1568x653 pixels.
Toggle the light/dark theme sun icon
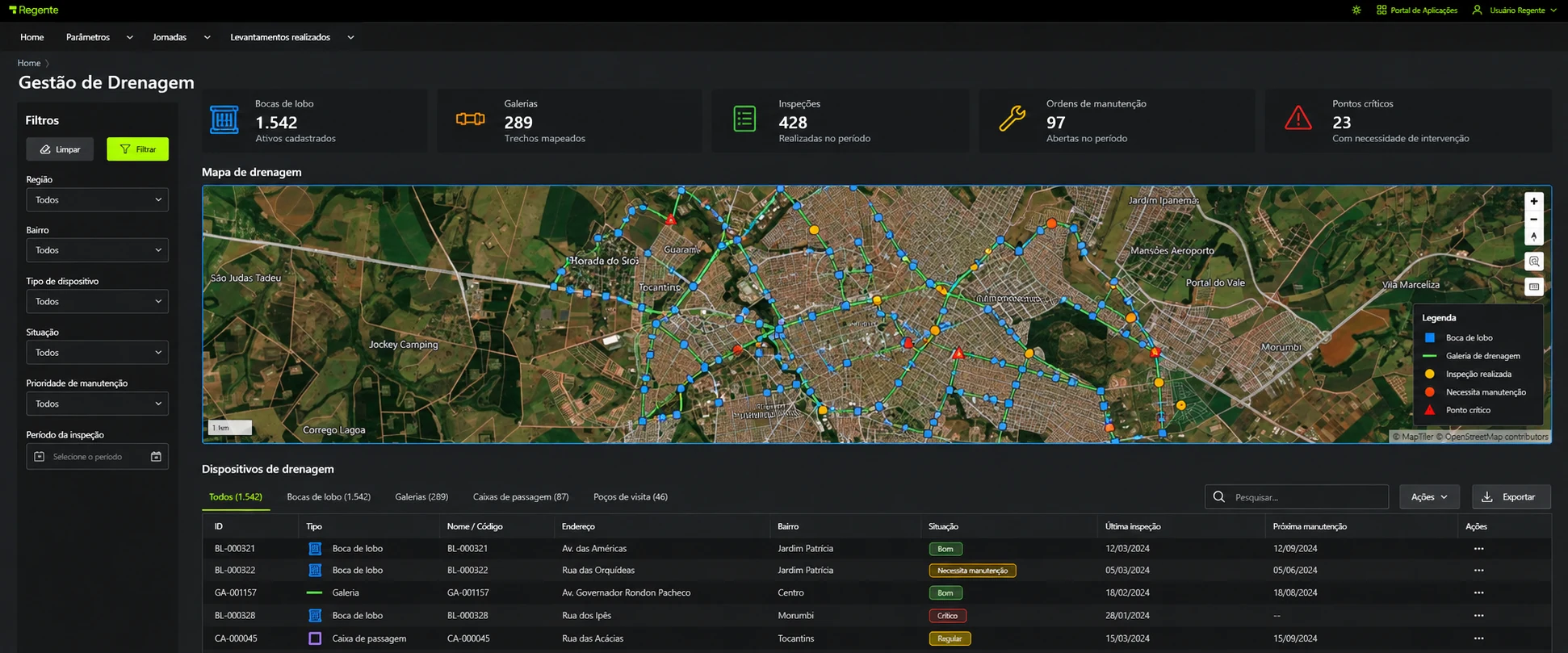tap(1356, 10)
